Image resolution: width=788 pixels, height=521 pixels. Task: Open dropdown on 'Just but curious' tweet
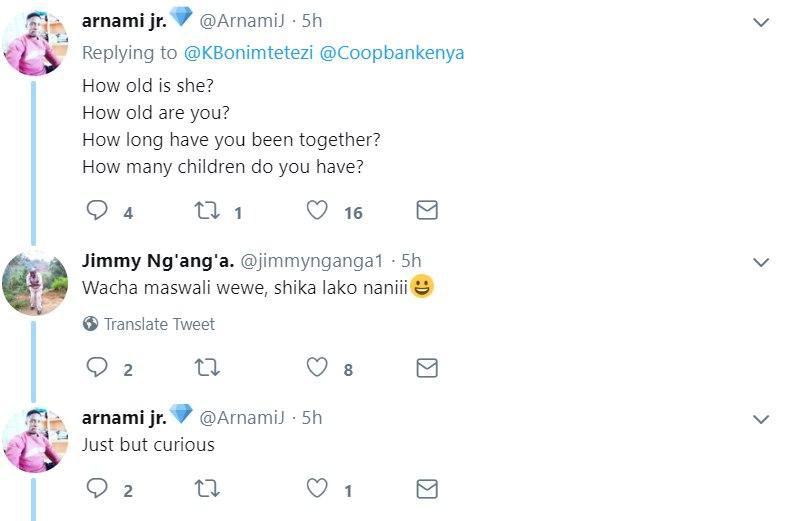(761, 418)
